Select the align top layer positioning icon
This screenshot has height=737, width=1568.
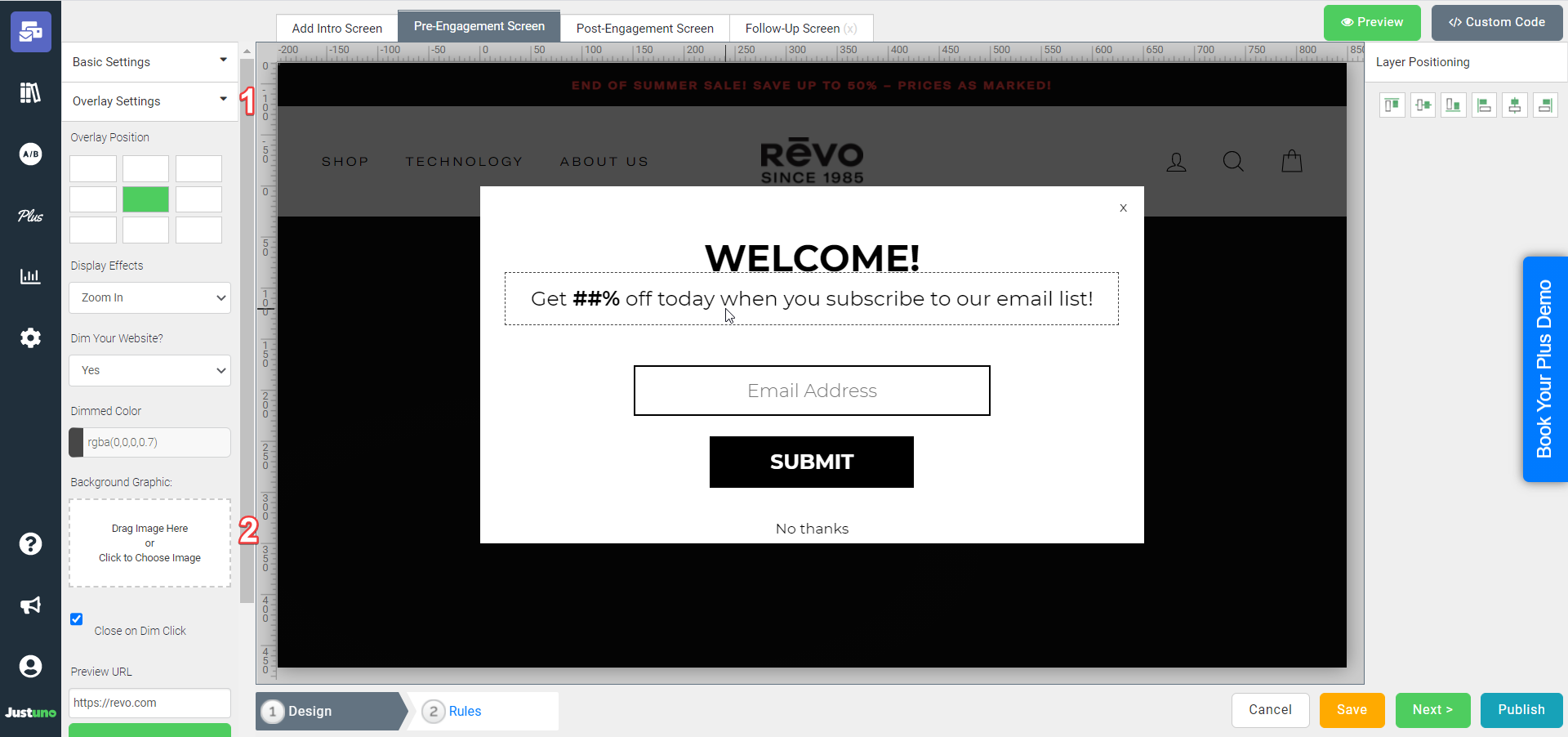[x=1392, y=105]
